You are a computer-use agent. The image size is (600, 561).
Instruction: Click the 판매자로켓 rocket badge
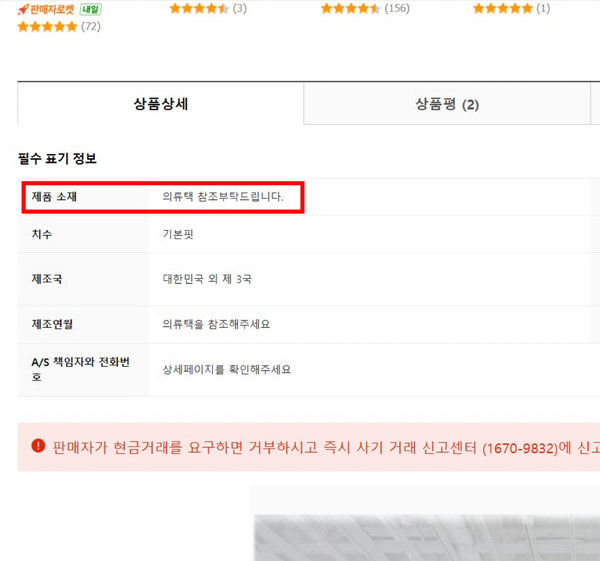point(46,9)
